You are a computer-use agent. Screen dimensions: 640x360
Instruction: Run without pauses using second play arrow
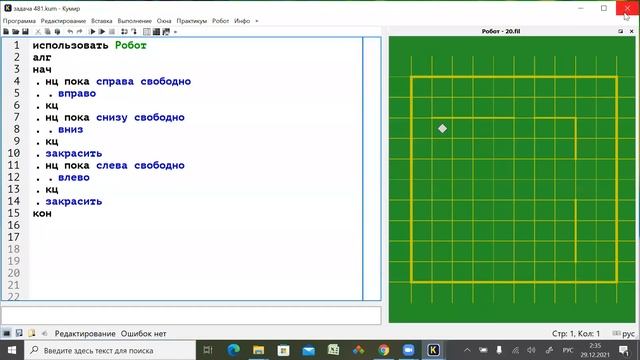pos(102,31)
